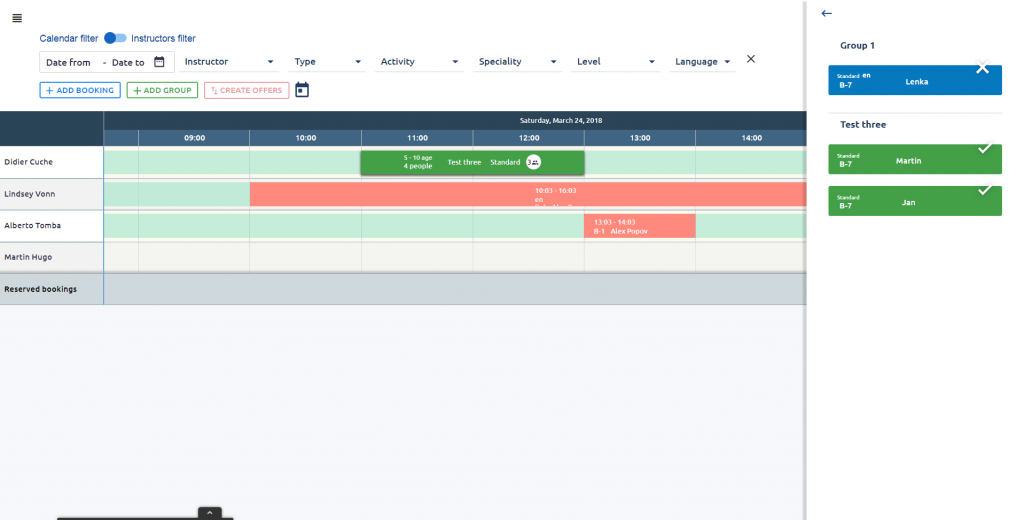The image size is (1024, 520).
Task: Click the Test three panel heading
Action: click(863, 124)
